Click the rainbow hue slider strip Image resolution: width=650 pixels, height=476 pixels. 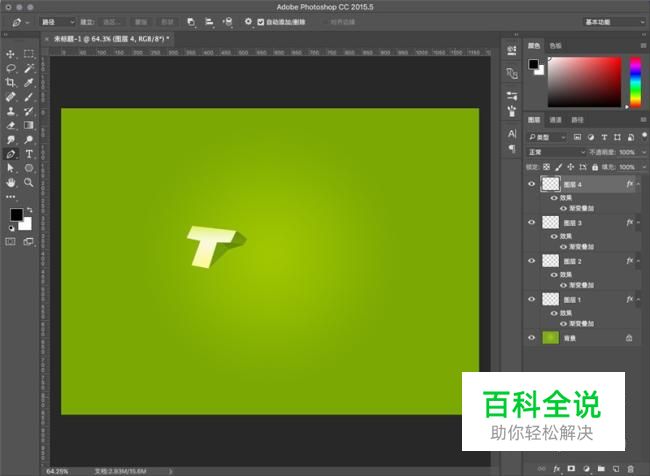(x=635, y=81)
